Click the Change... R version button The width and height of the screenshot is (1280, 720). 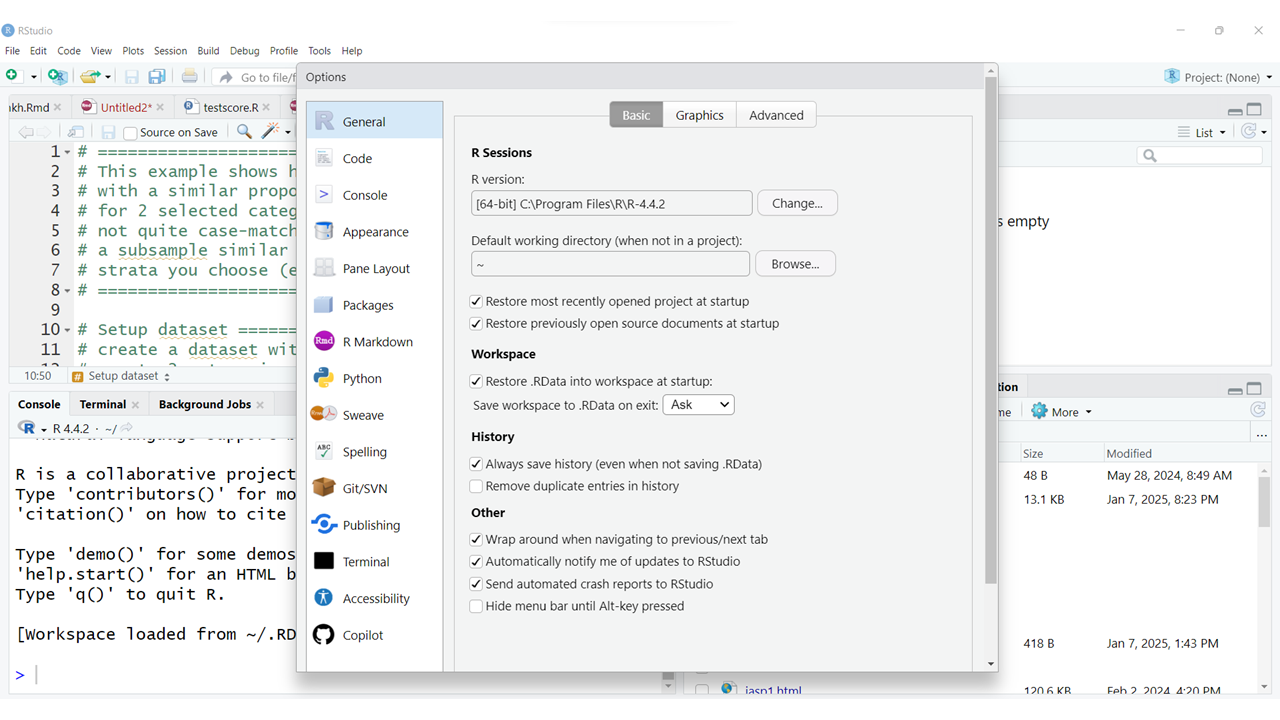click(x=797, y=203)
